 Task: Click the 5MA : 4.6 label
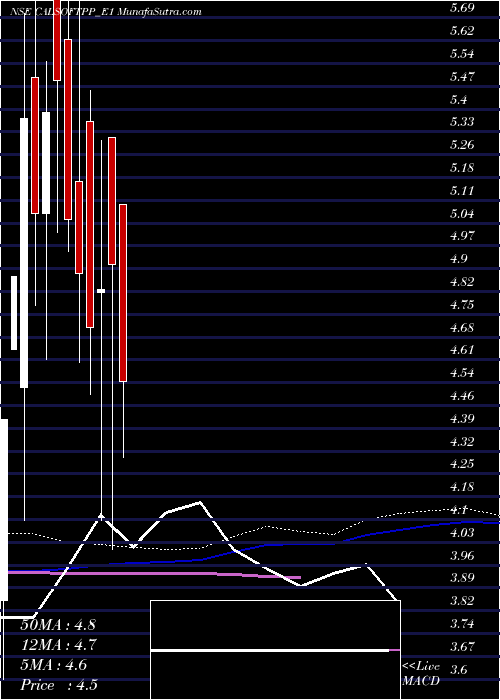click(53, 665)
